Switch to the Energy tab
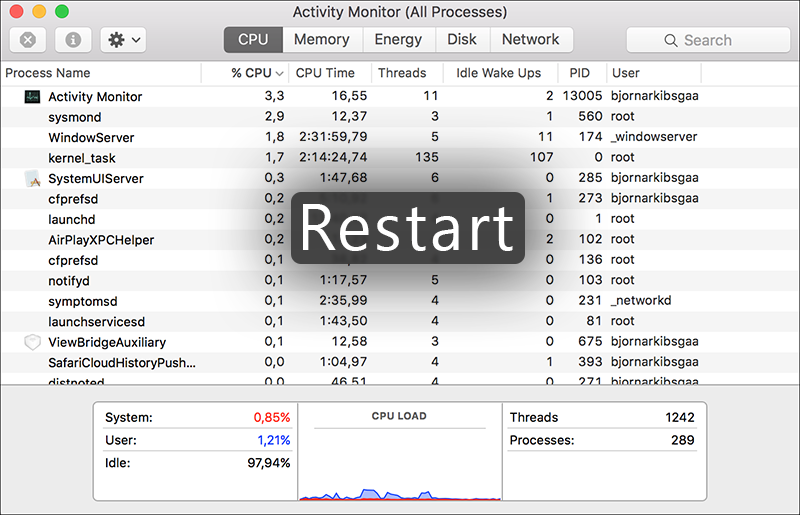Viewport: 800px width, 515px height. coord(398,39)
